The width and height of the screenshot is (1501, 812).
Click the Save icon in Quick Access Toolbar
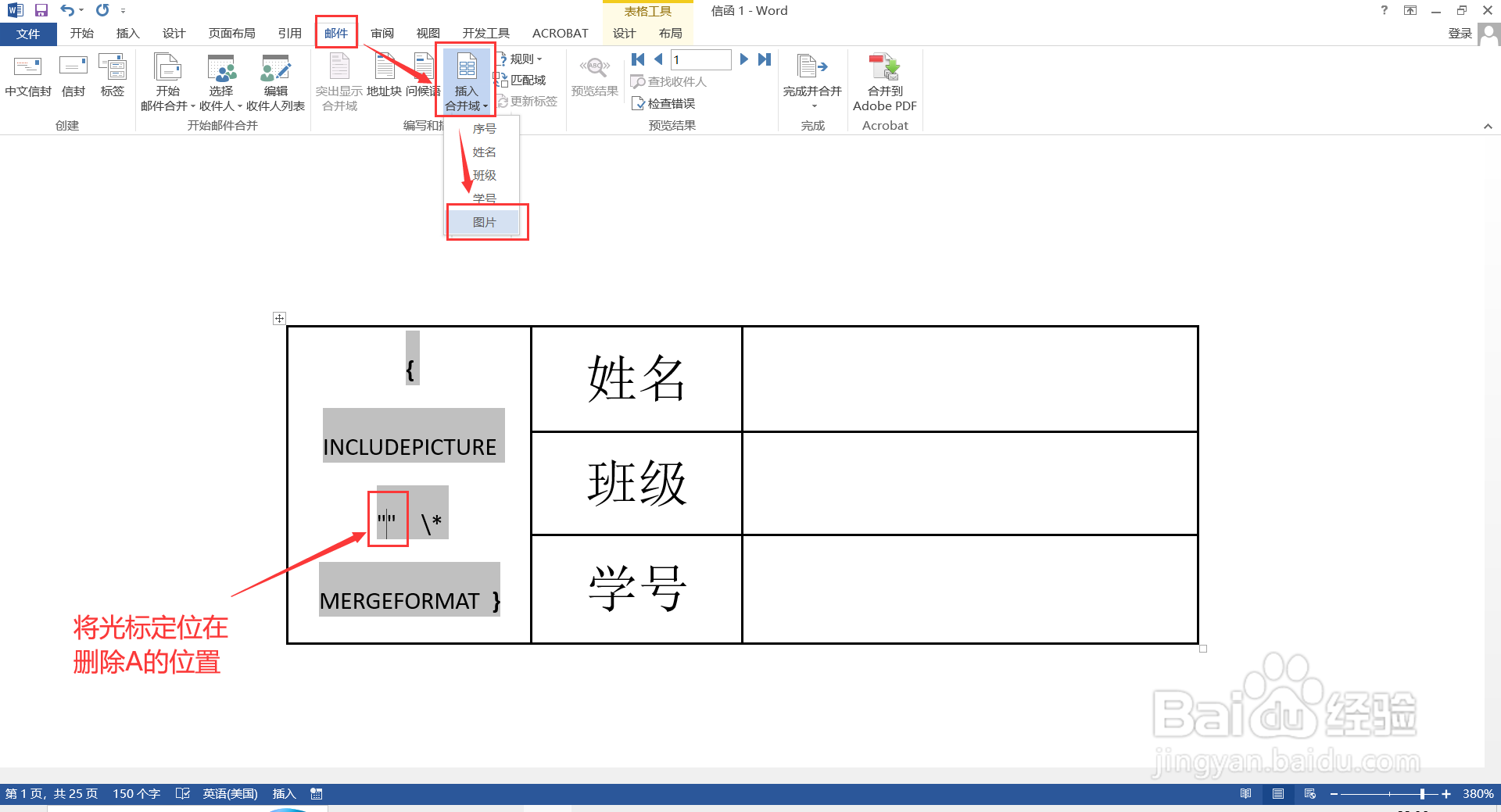coord(41,10)
